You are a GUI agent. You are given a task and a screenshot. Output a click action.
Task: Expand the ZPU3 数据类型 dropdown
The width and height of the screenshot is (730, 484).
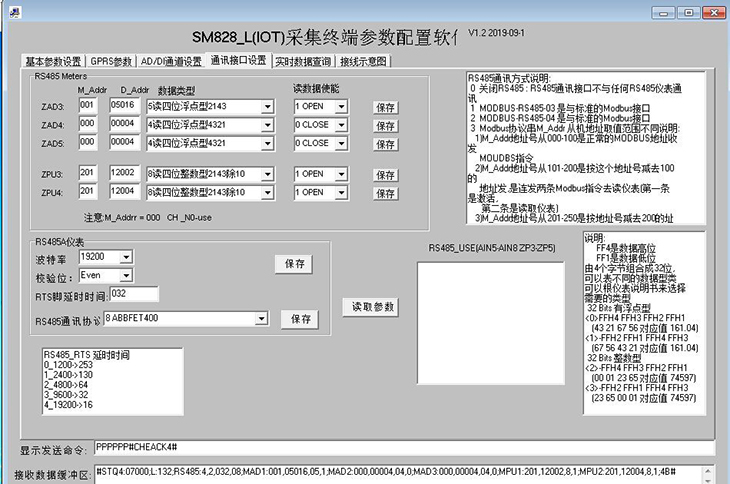[267, 173]
